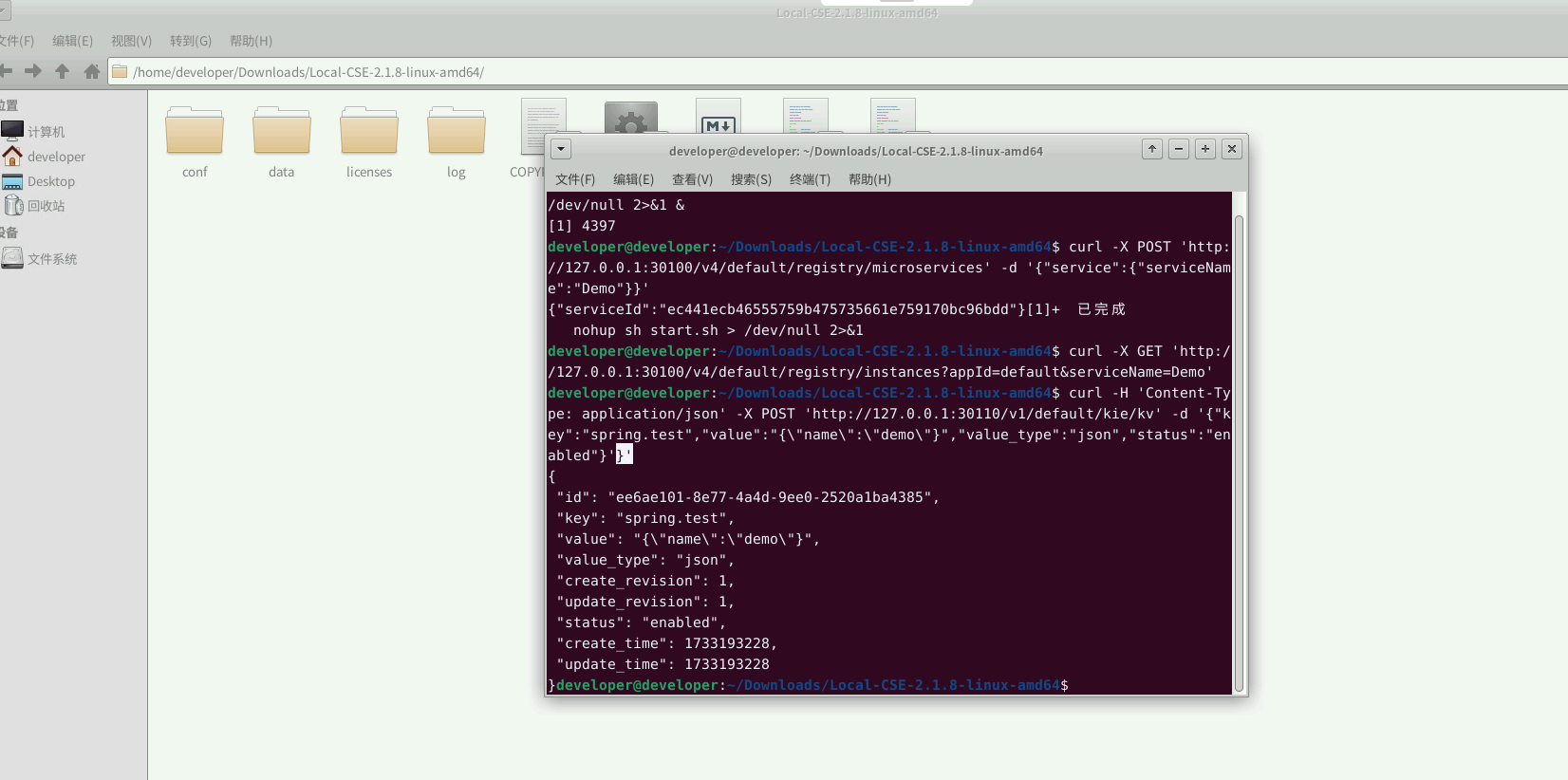1568x780 pixels.
Task: Open file manager 帮助(H) menu
Action: [x=252, y=41]
